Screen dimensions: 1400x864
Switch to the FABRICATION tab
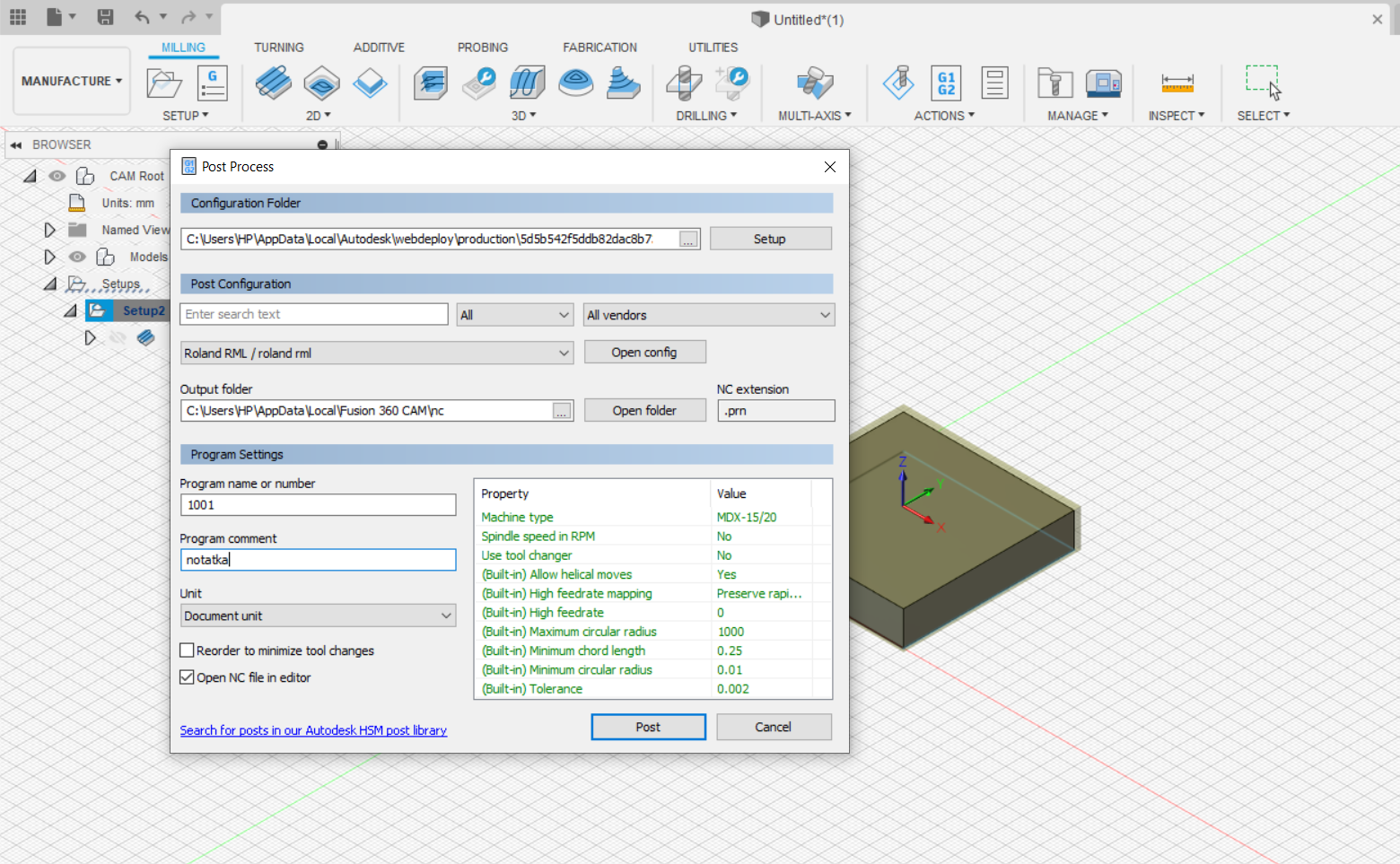coord(599,48)
